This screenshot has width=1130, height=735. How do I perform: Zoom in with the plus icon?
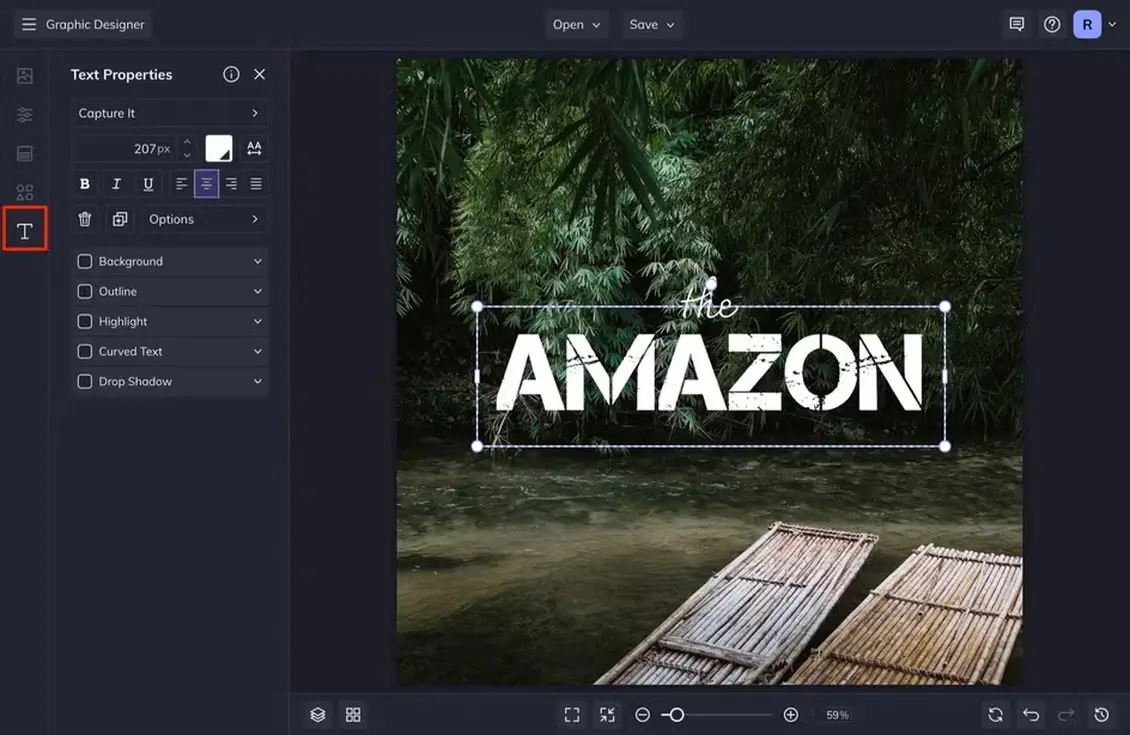pos(791,715)
